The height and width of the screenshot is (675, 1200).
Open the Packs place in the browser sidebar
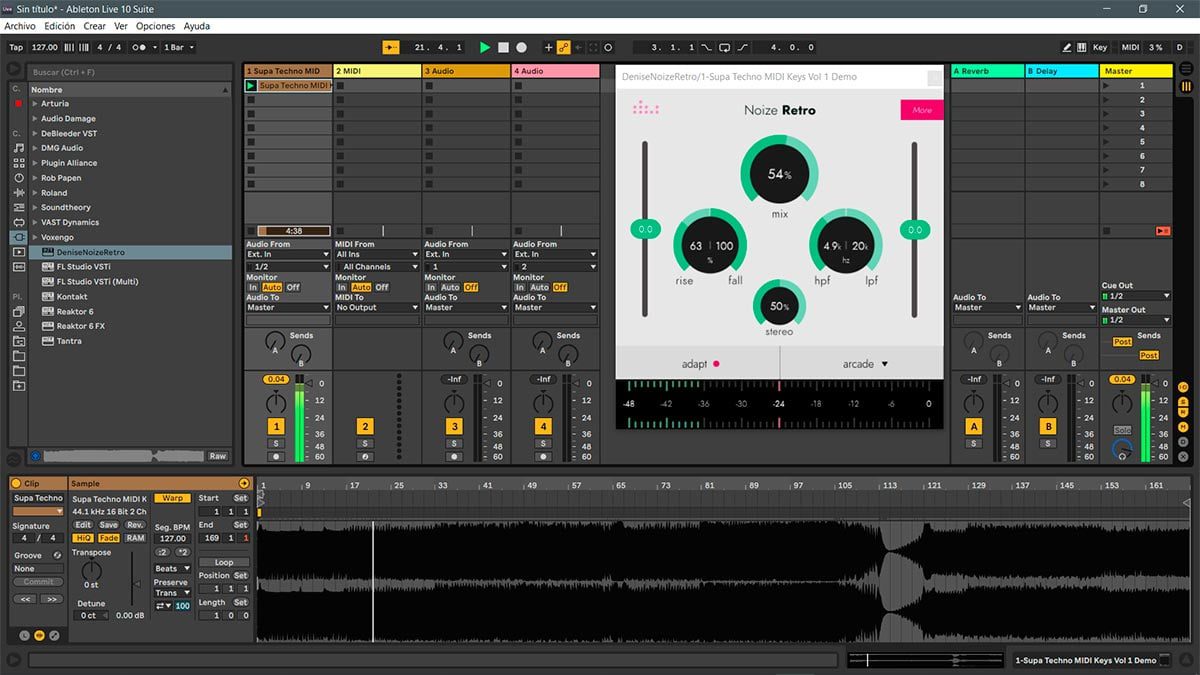tap(19, 311)
